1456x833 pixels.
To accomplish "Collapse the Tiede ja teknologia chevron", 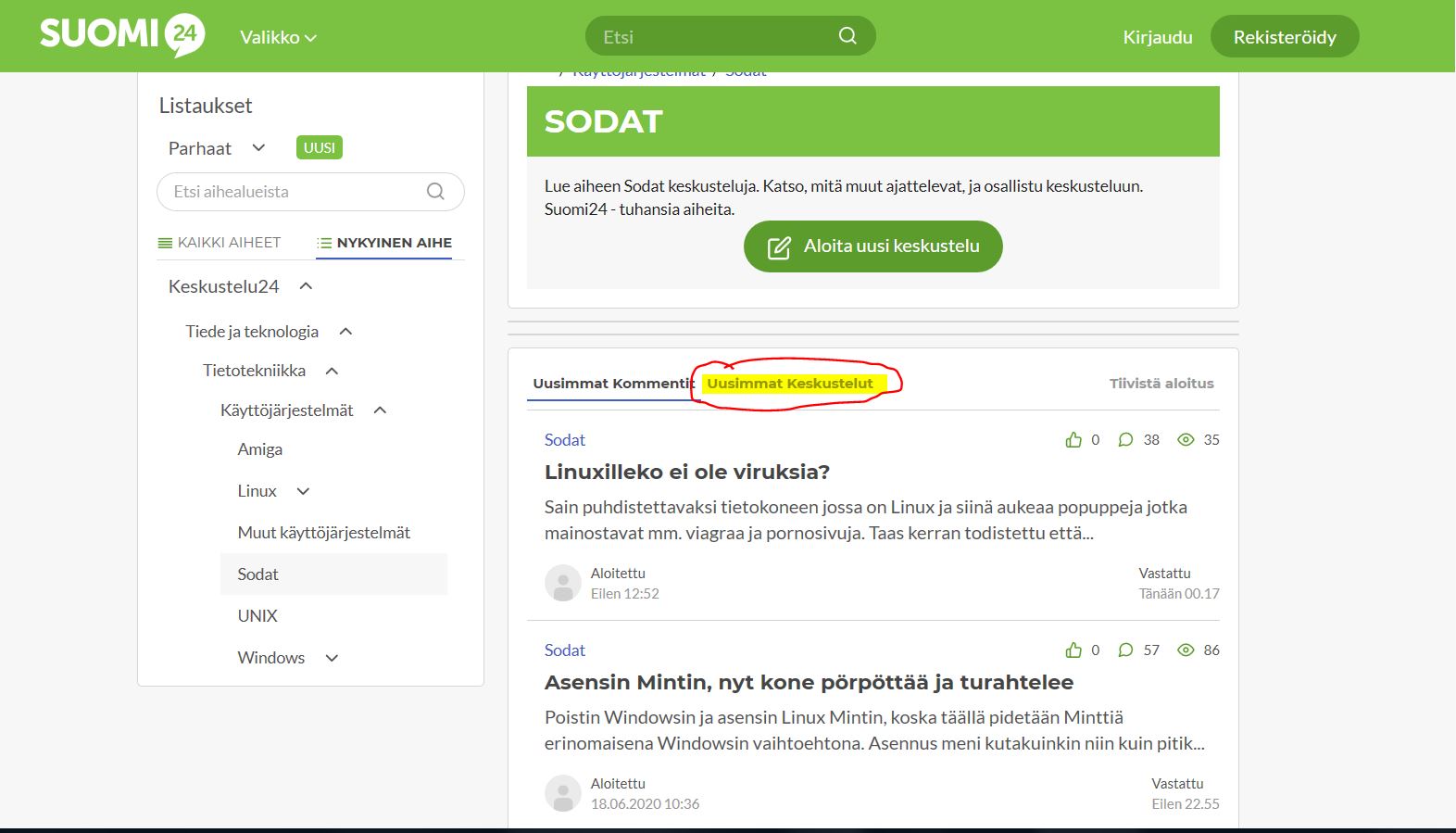I will [x=346, y=331].
